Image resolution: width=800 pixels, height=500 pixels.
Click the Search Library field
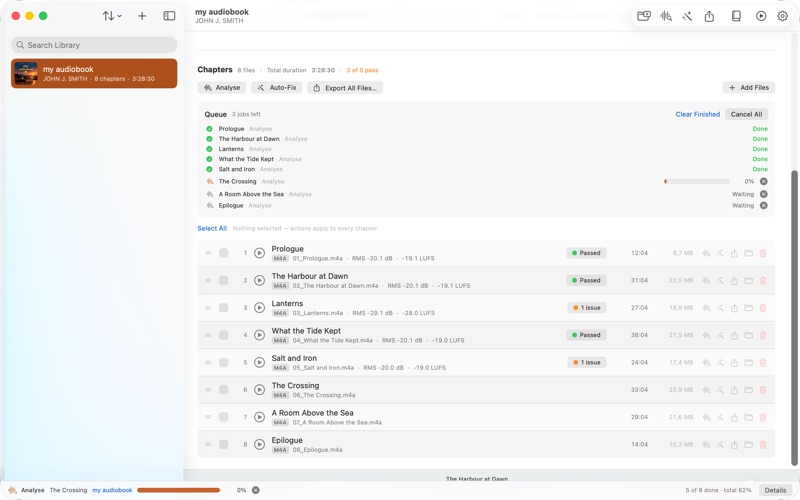click(94, 45)
